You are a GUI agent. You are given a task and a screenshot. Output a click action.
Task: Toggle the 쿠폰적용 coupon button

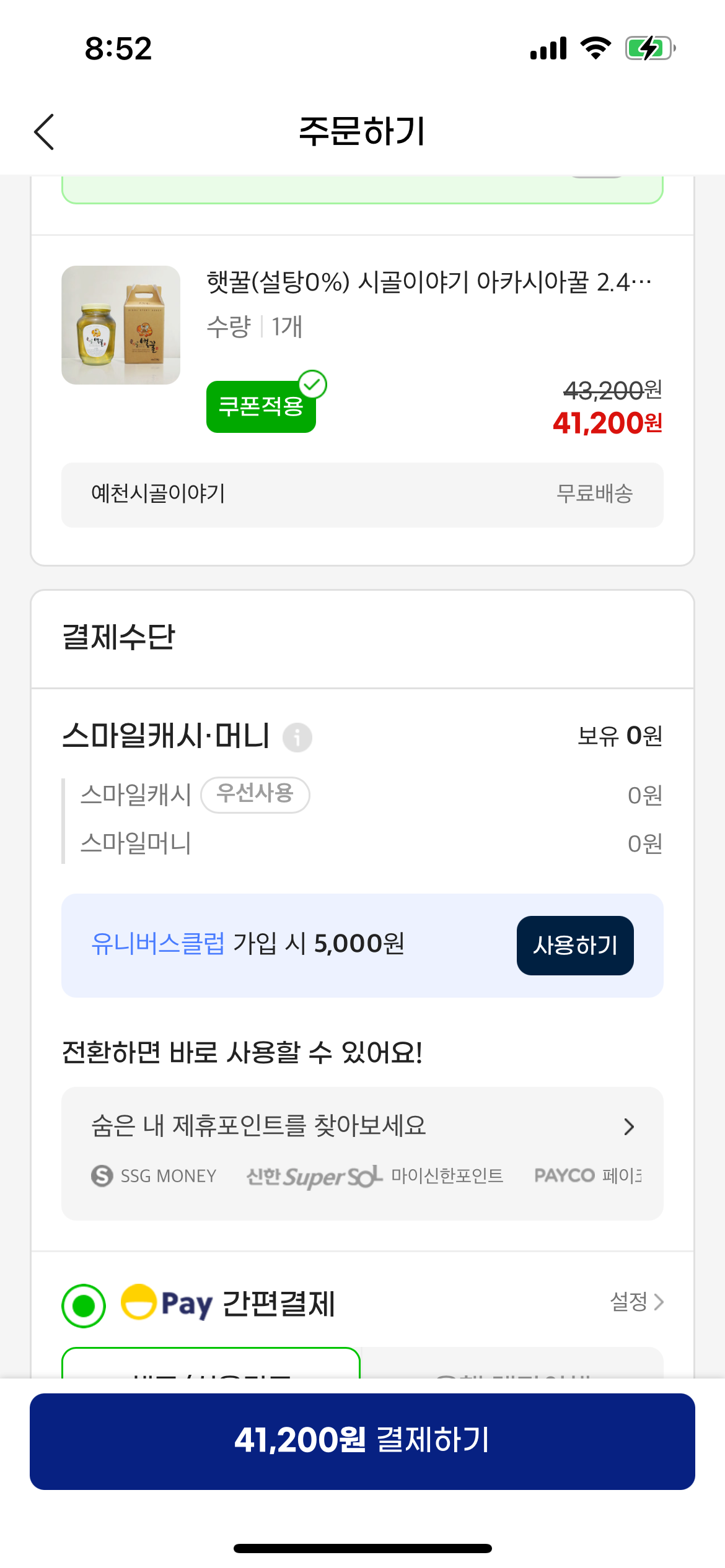coord(261,406)
